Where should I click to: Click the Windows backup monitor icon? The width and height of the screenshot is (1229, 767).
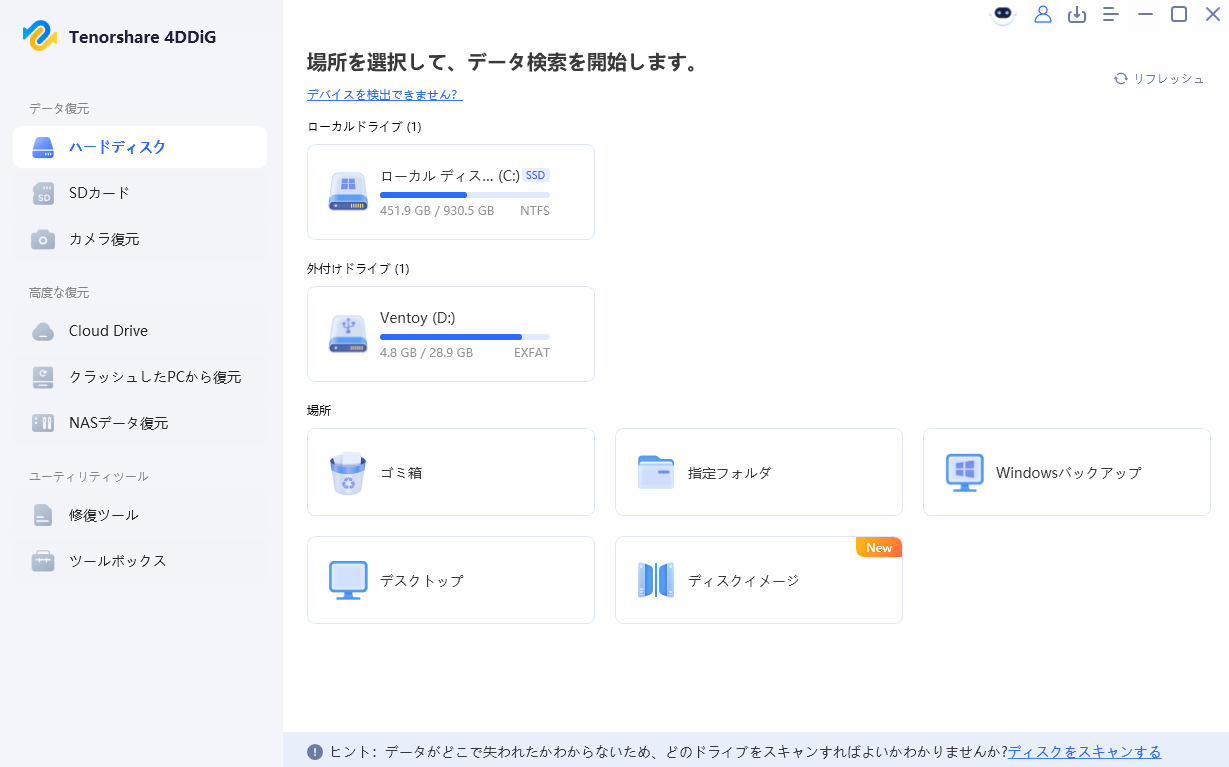(964, 472)
